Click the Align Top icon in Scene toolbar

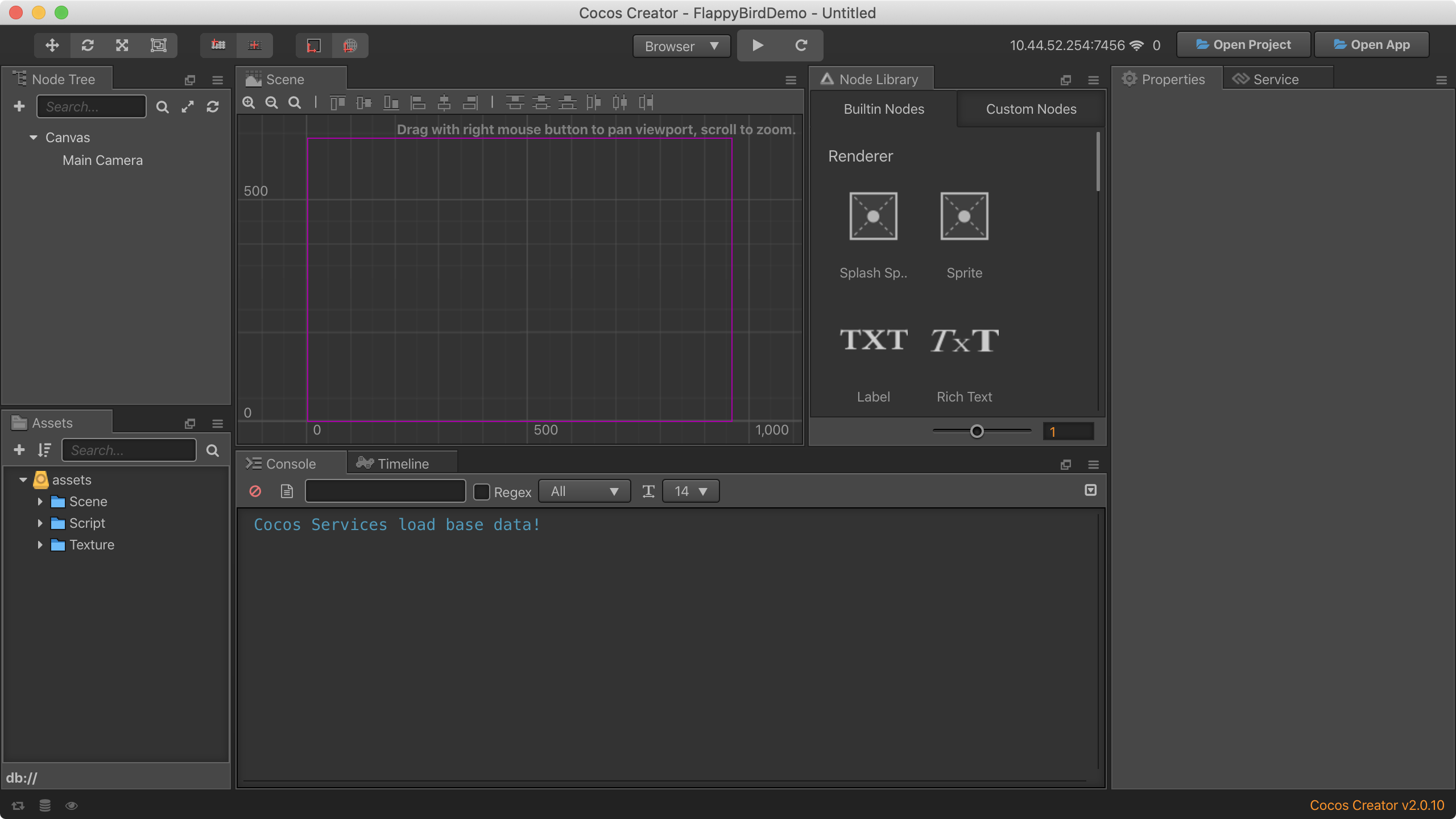point(338,102)
